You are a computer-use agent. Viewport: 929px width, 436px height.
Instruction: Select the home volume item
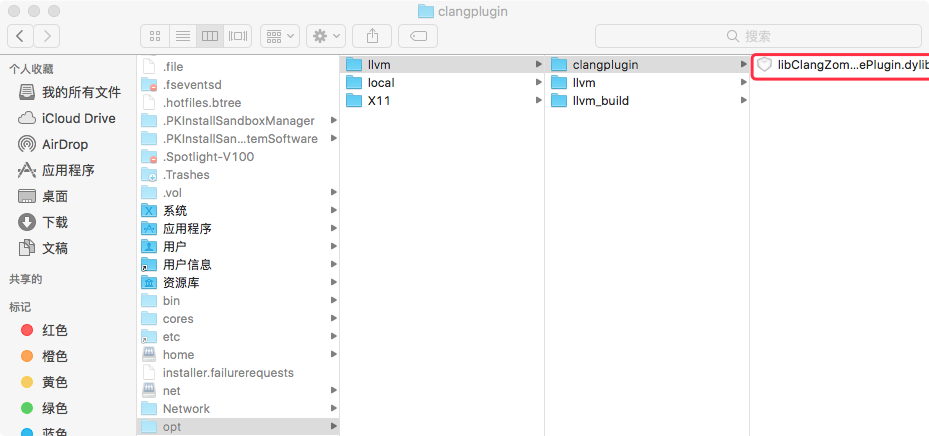(x=238, y=354)
